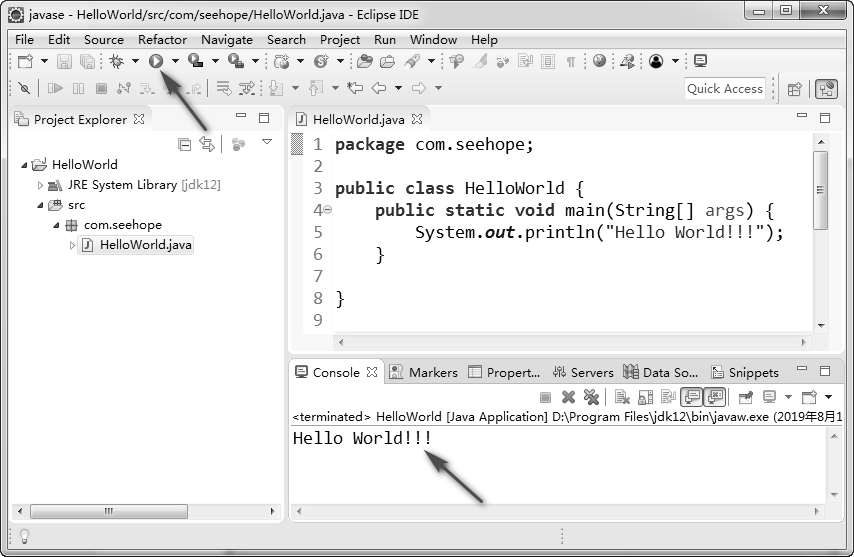Click the Open Task briefcase icon

pyautogui.click(x=387, y=62)
